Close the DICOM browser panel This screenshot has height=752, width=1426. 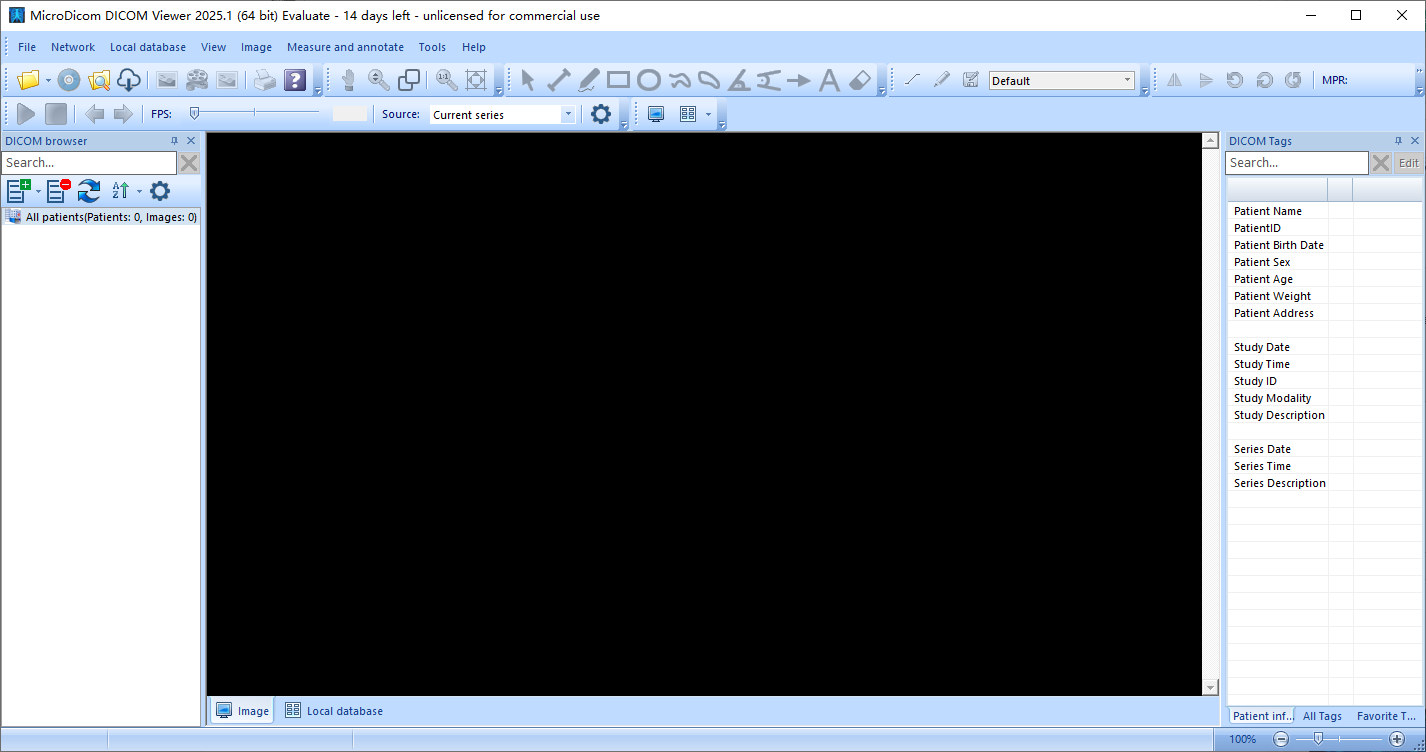[x=191, y=141]
